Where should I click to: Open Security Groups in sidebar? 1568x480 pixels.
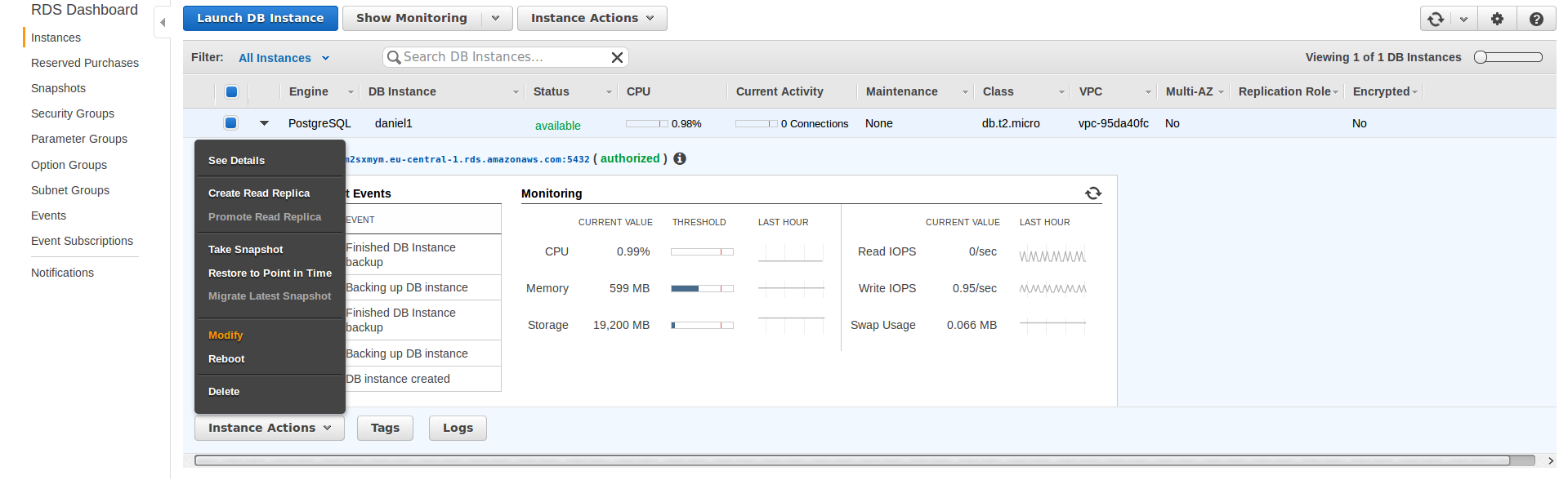73,113
